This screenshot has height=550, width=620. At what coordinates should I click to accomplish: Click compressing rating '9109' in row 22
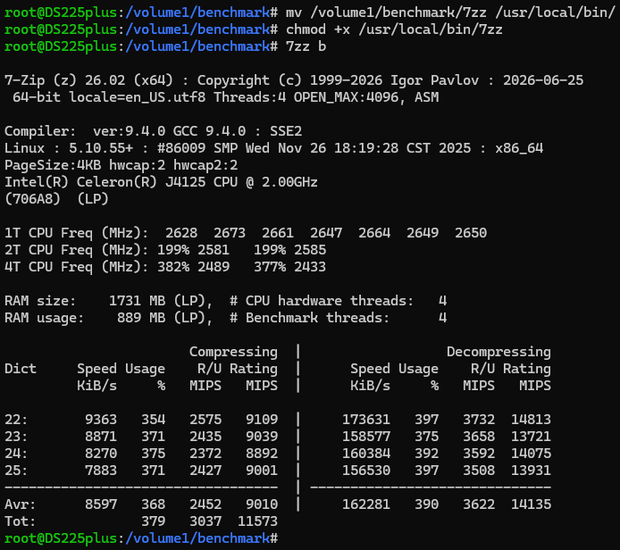[261, 420]
